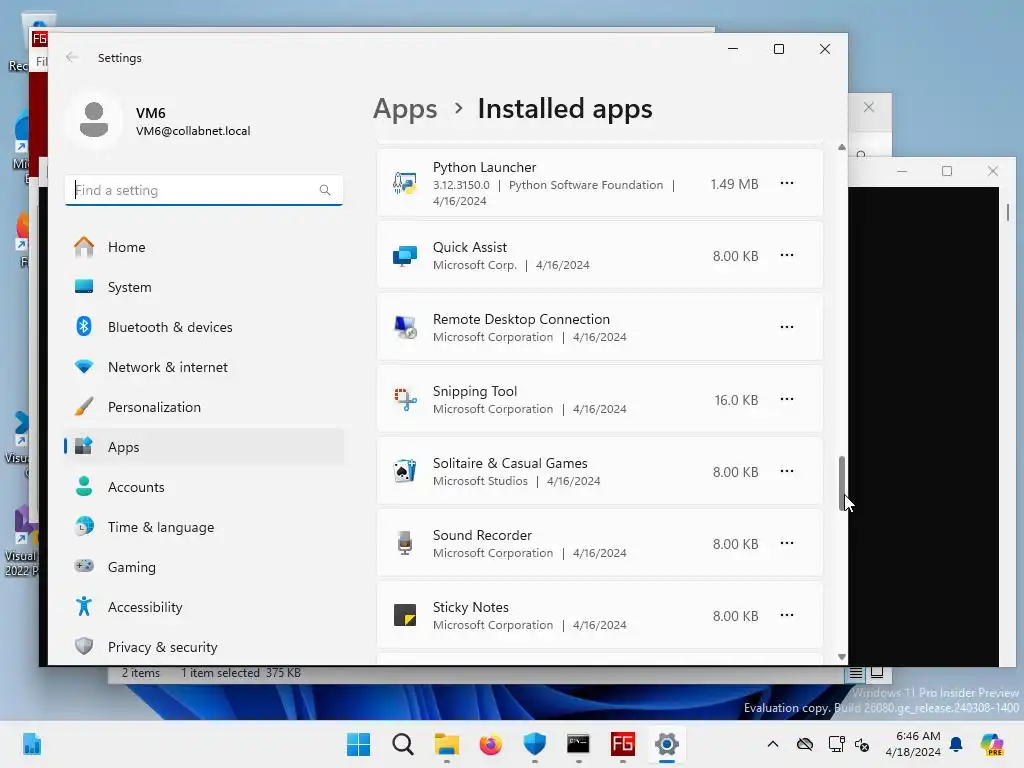Switch to the Command Prompt taskbar icon
The image size is (1024, 768).
pos(579,744)
